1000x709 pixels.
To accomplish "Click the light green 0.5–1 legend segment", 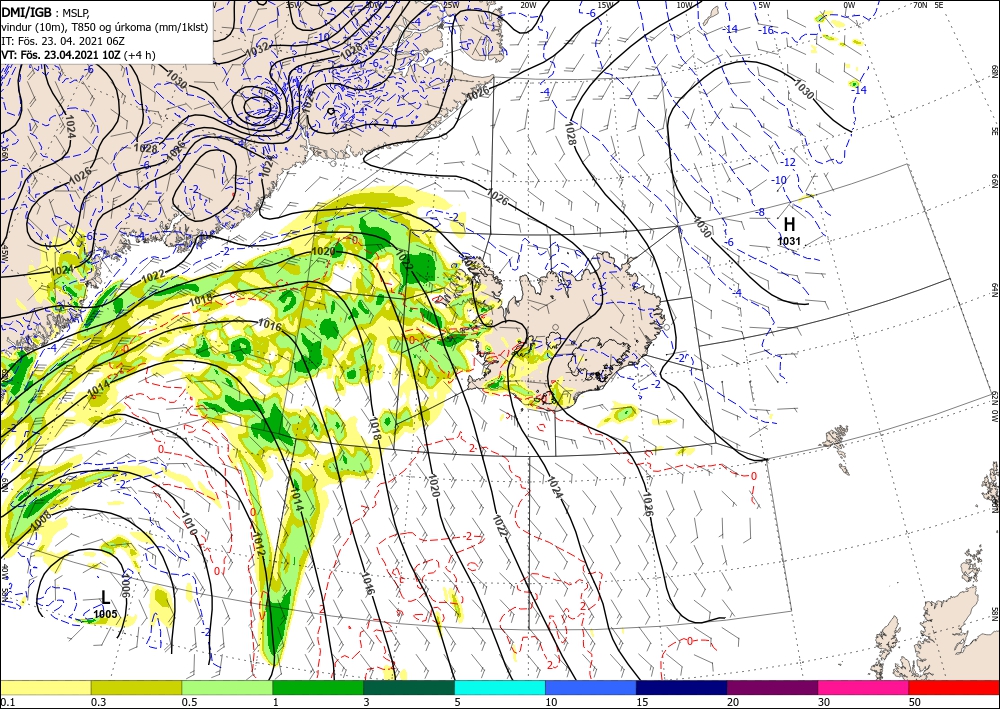I will click(x=227, y=687).
